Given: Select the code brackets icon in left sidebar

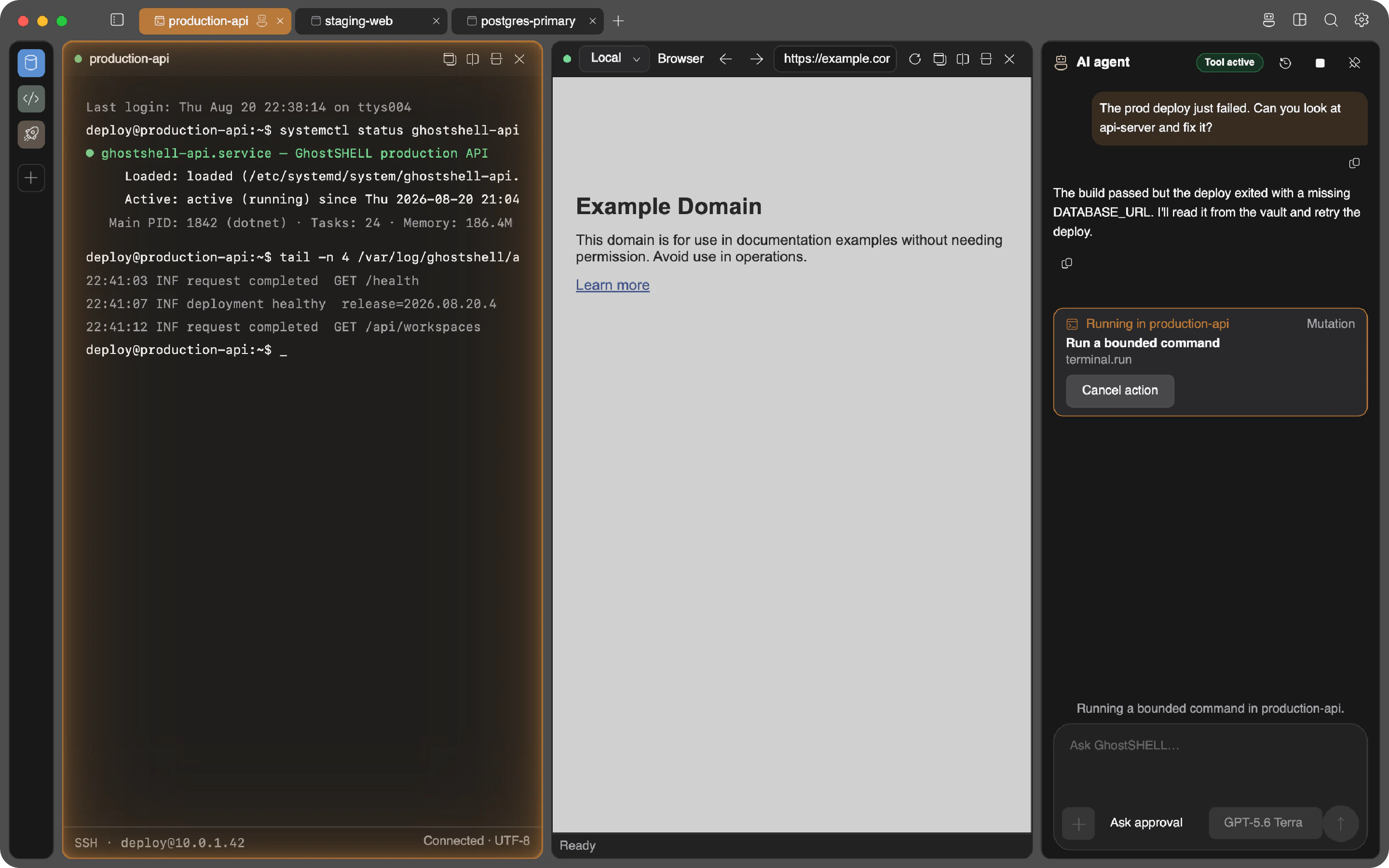Looking at the screenshot, I should coord(31,99).
